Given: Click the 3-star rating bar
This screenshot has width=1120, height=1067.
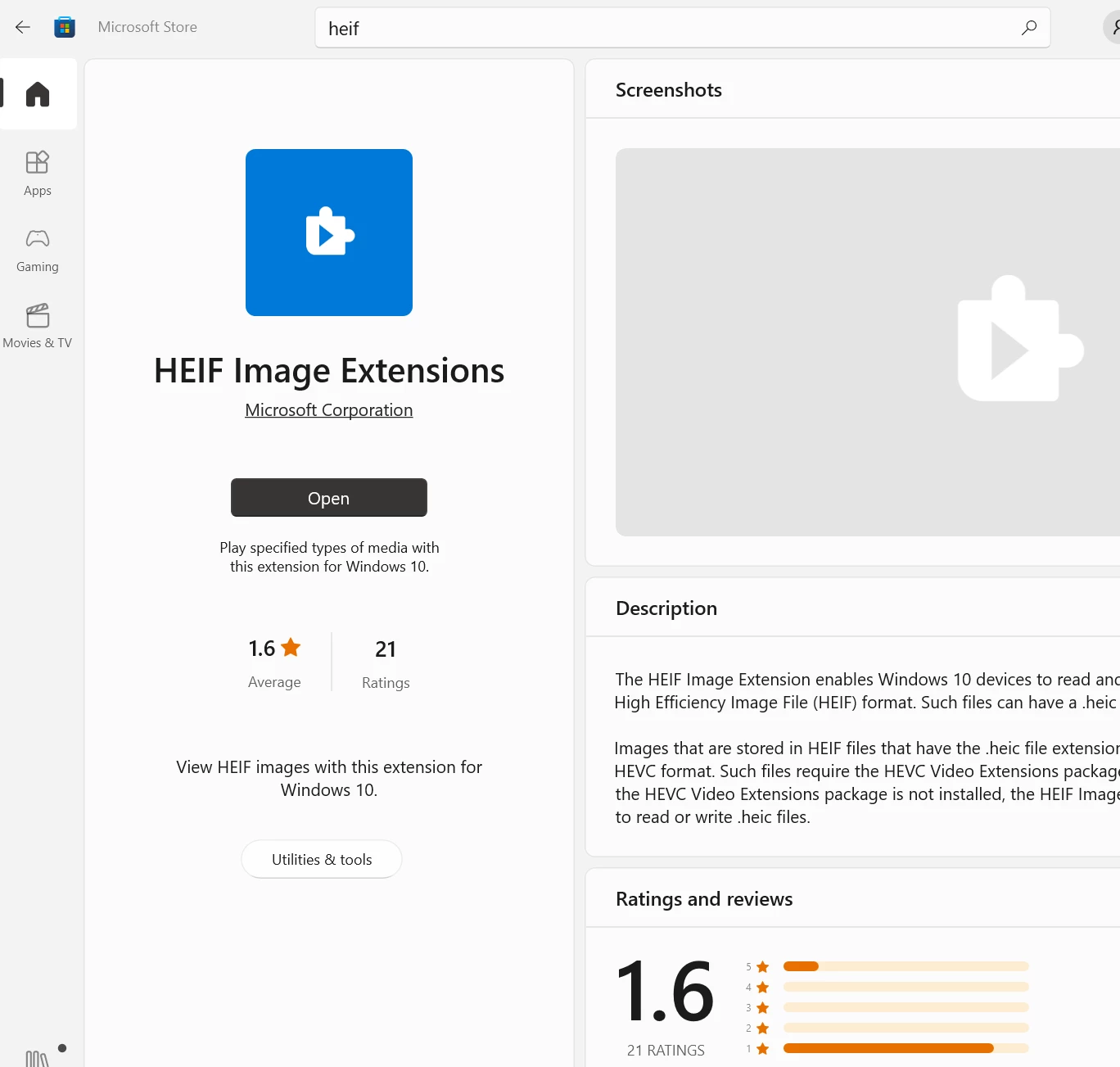Looking at the screenshot, I should (x=905, y=1007).
